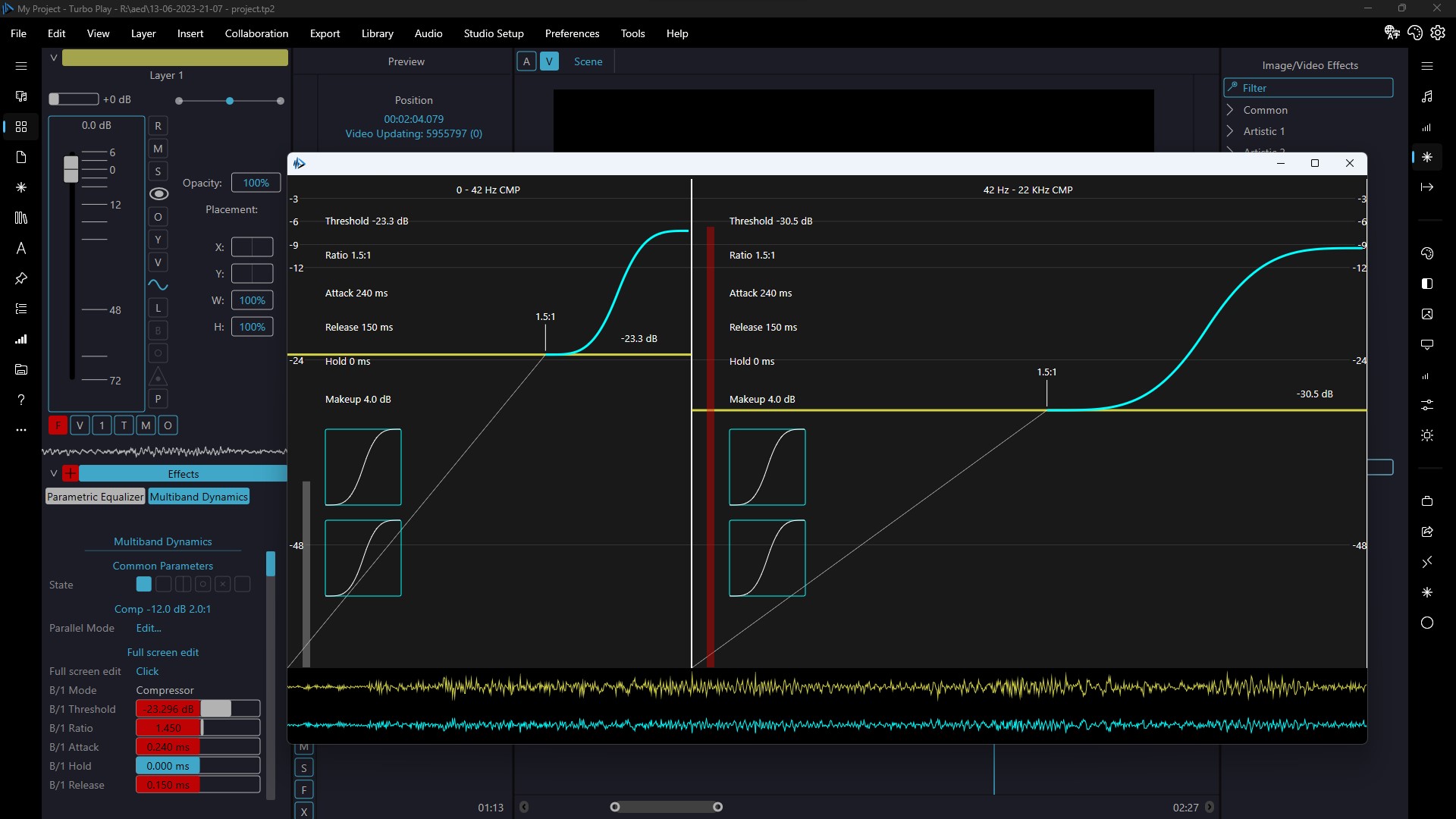Click the Star/Favorites icon in sidebar
The width and height of the screenshot is (1456, 819).
click(21, 187)
